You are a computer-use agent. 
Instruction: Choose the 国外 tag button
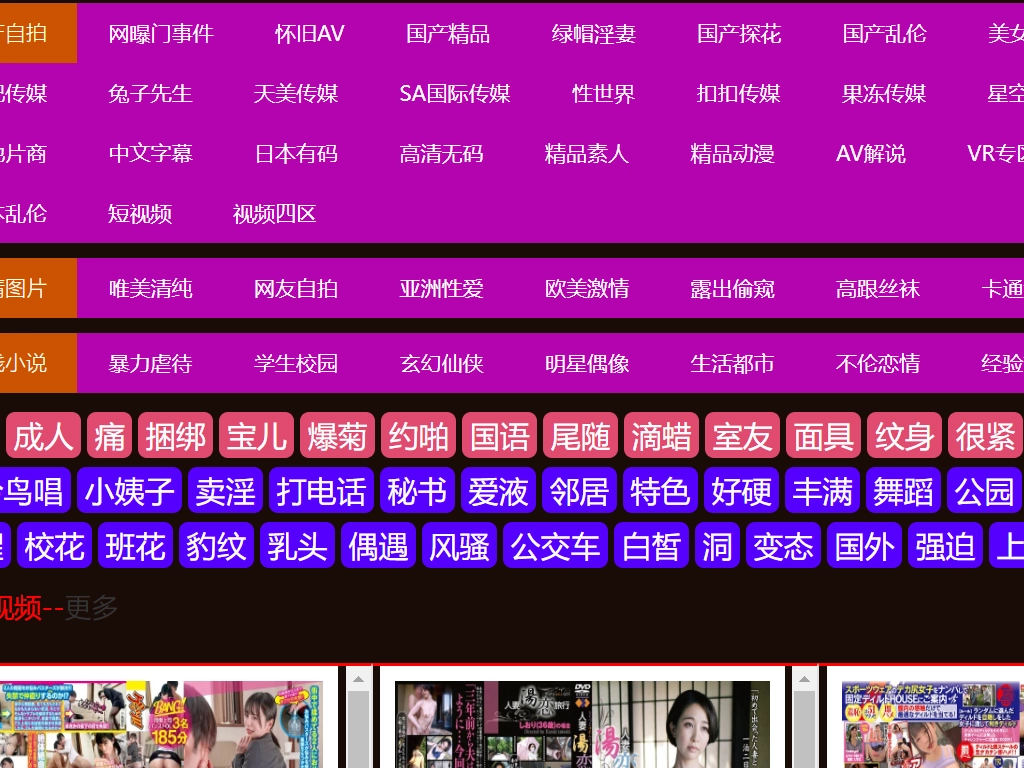point(864,546)
